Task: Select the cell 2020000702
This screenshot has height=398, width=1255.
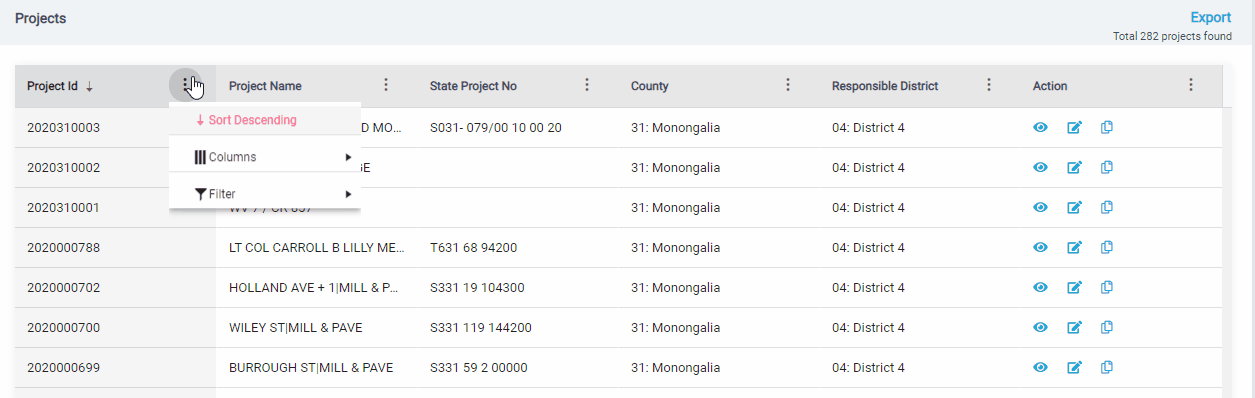Action: pos(115,287)
